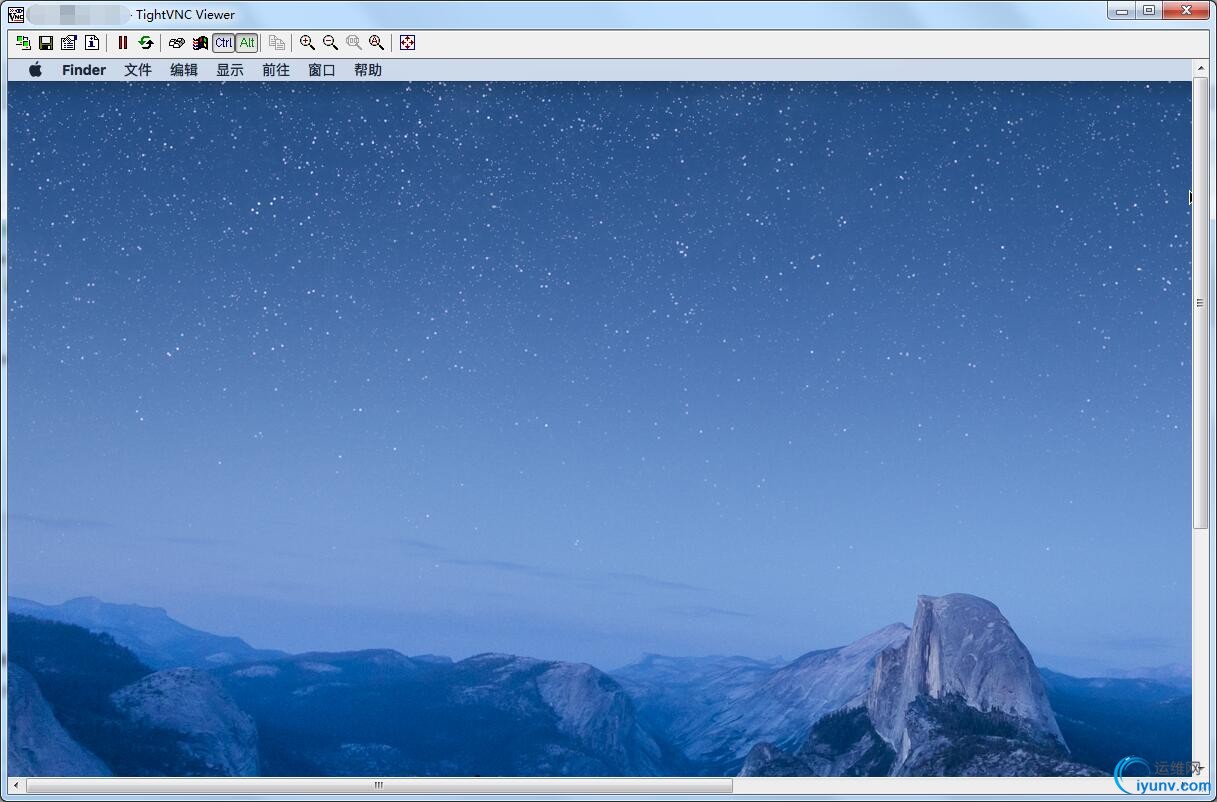Toggle the Alt key button
This screenshot has width=1217, height=802.
point(247,43)
